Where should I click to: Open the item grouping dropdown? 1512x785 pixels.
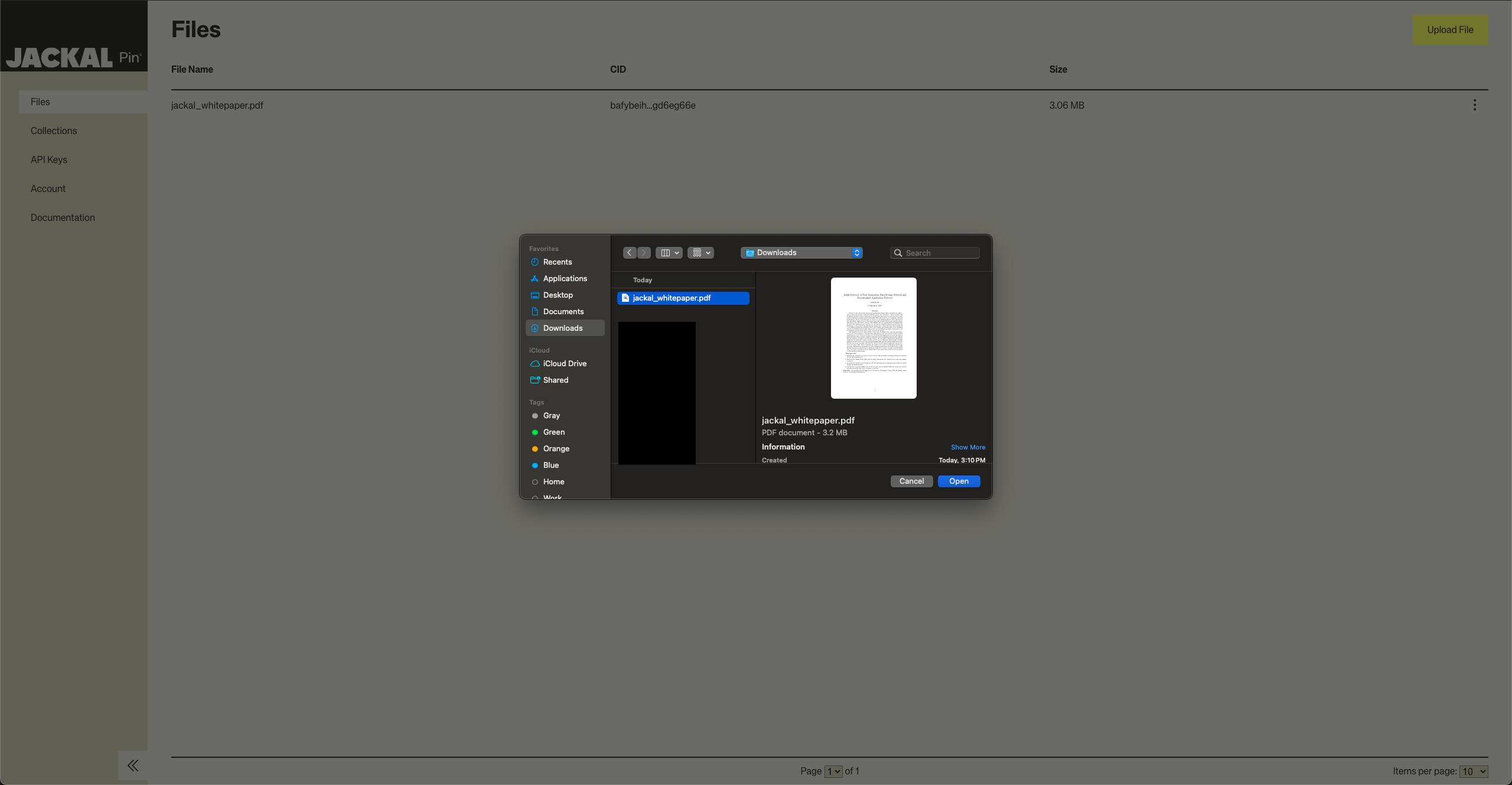[700, 253]
